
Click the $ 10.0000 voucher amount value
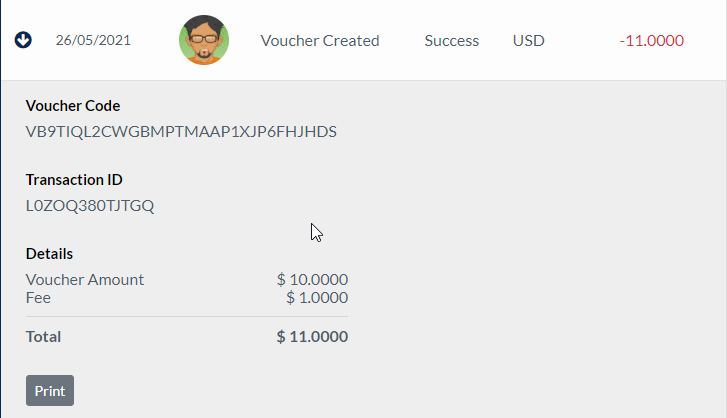coord(312,280)
